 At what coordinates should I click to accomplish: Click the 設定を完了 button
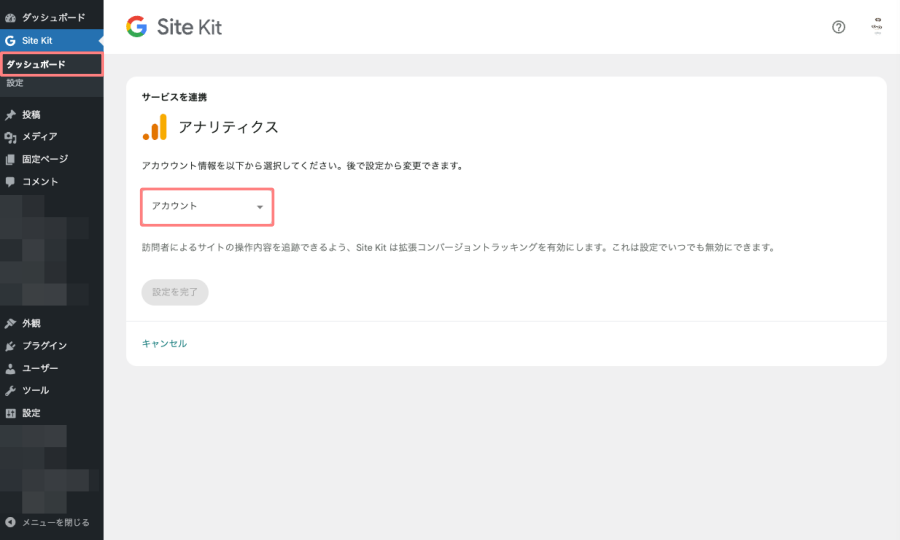point(175,292)
